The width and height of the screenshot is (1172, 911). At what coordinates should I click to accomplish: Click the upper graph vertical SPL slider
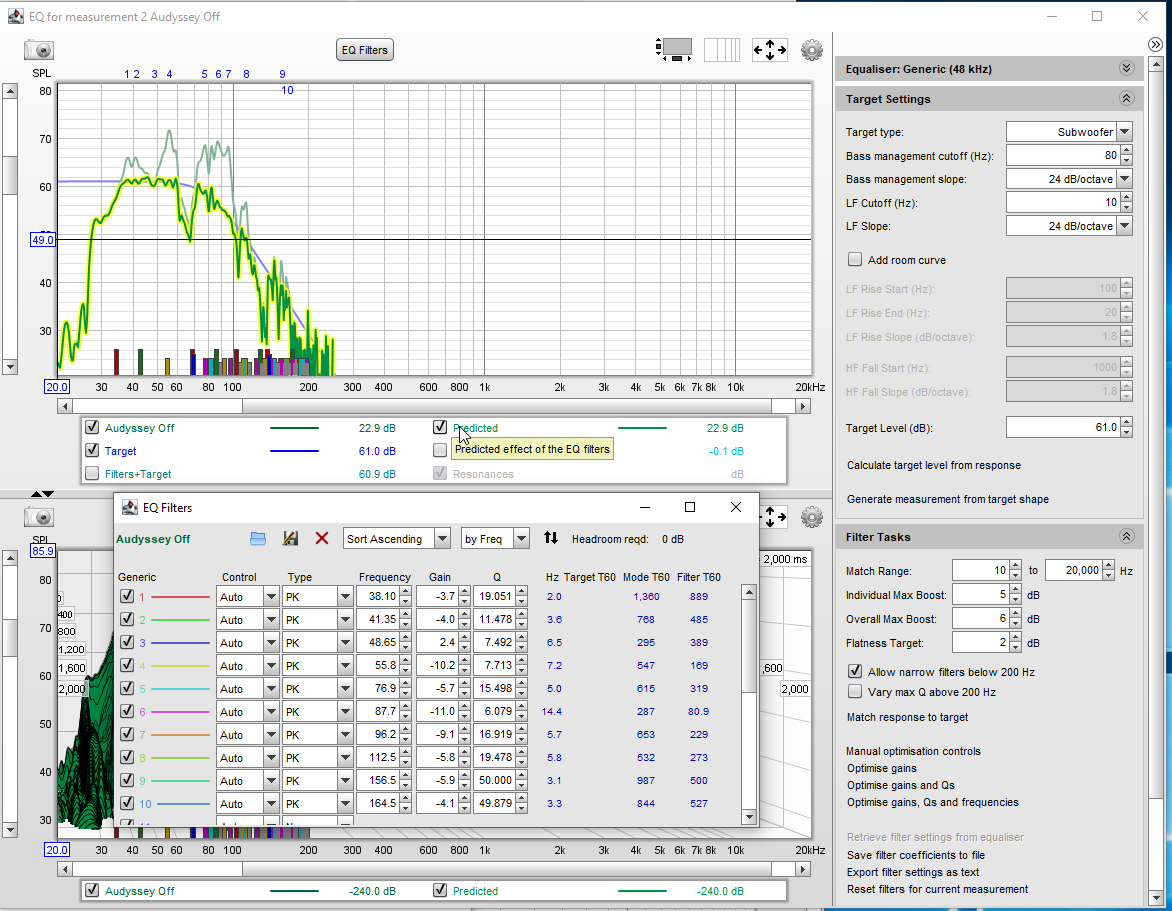click(10, 175)
